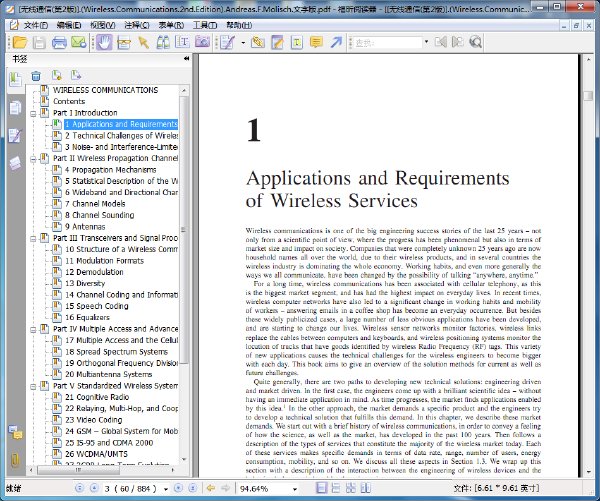Open the page number dropdown arrow
Image resolution: width=600 pixels, height=501 pixels.
pyautogui.click(x=166, y=489)
